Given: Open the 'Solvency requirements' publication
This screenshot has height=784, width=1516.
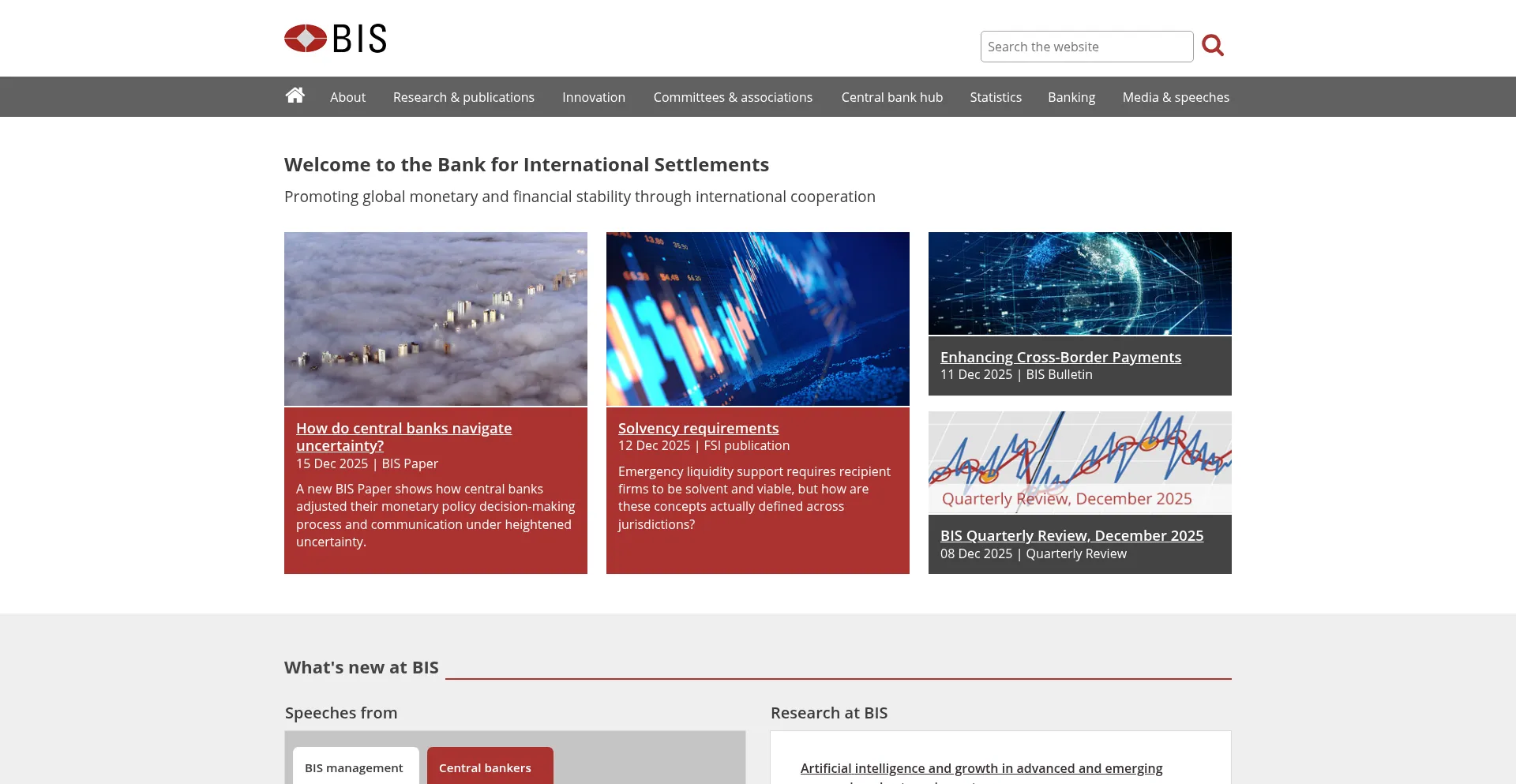Looking at the screenshot, I should pos(698,427).
